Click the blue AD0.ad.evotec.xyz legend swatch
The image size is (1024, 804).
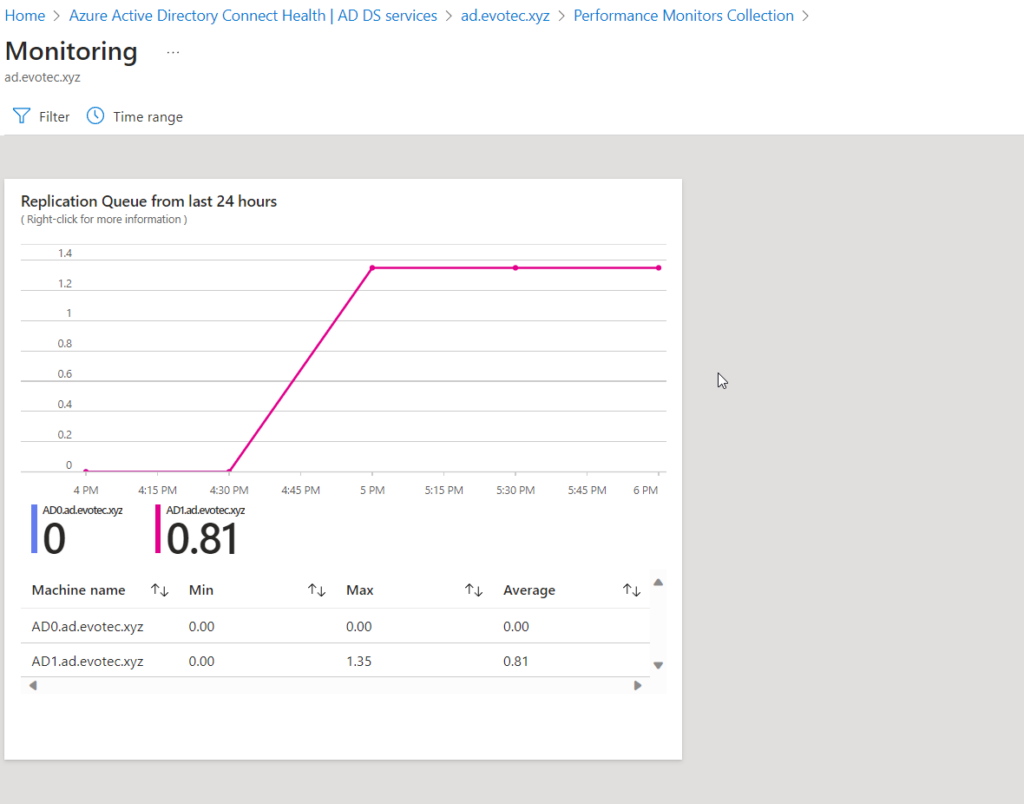(34, 529)
